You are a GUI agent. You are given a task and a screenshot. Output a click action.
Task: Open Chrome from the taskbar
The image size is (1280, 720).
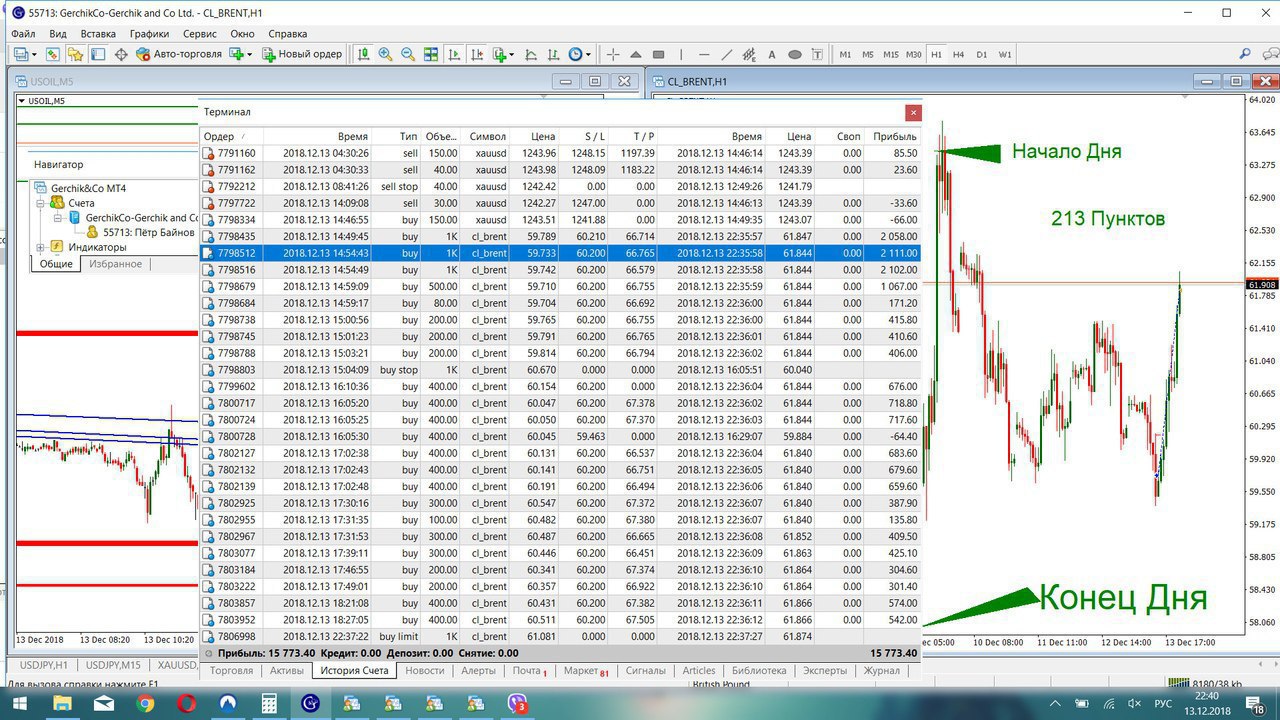[145, 704]
